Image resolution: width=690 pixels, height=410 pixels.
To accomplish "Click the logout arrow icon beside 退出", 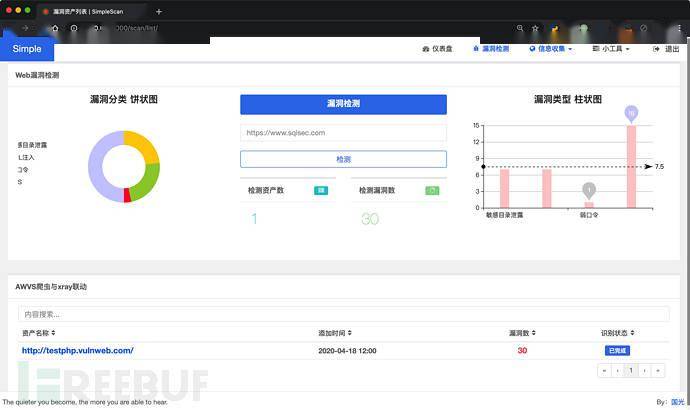I will coord(656,49).
